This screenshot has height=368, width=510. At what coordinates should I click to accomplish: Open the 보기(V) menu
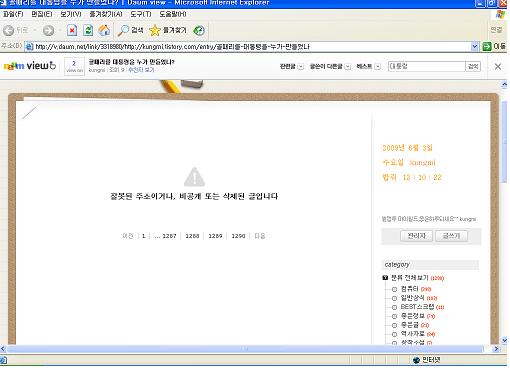[71, 14]
